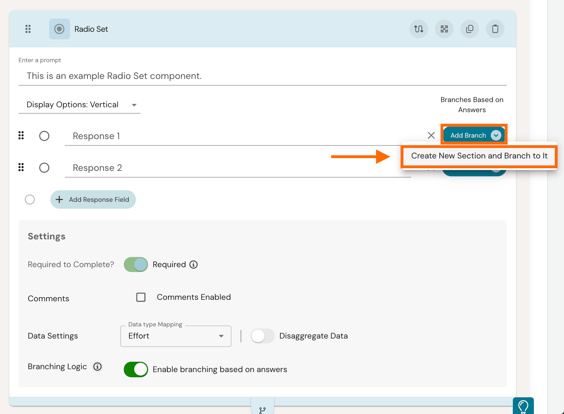Click the drag handle beside Response 1
The width and height of the screenshot is (564, 414).
click(x=21, y=136)
